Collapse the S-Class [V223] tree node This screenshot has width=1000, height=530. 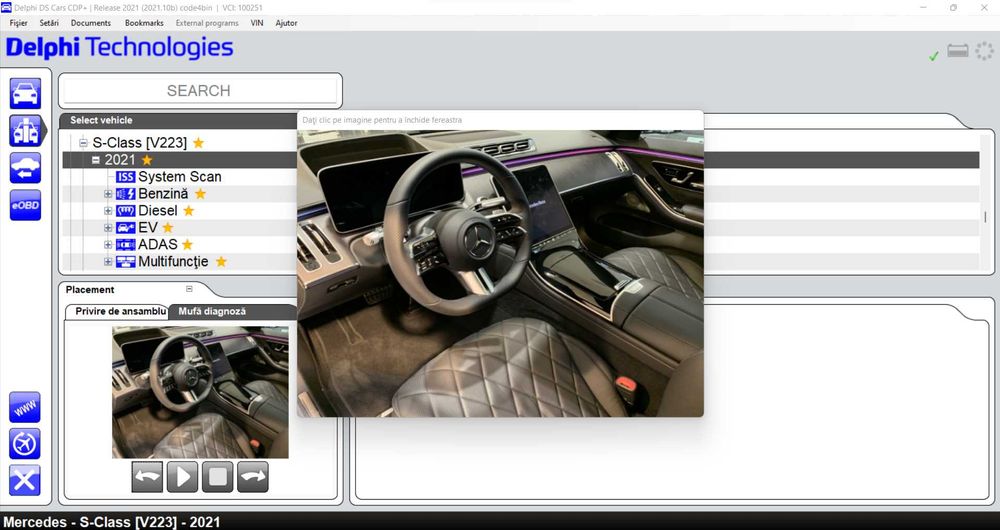tap(83, 143)
